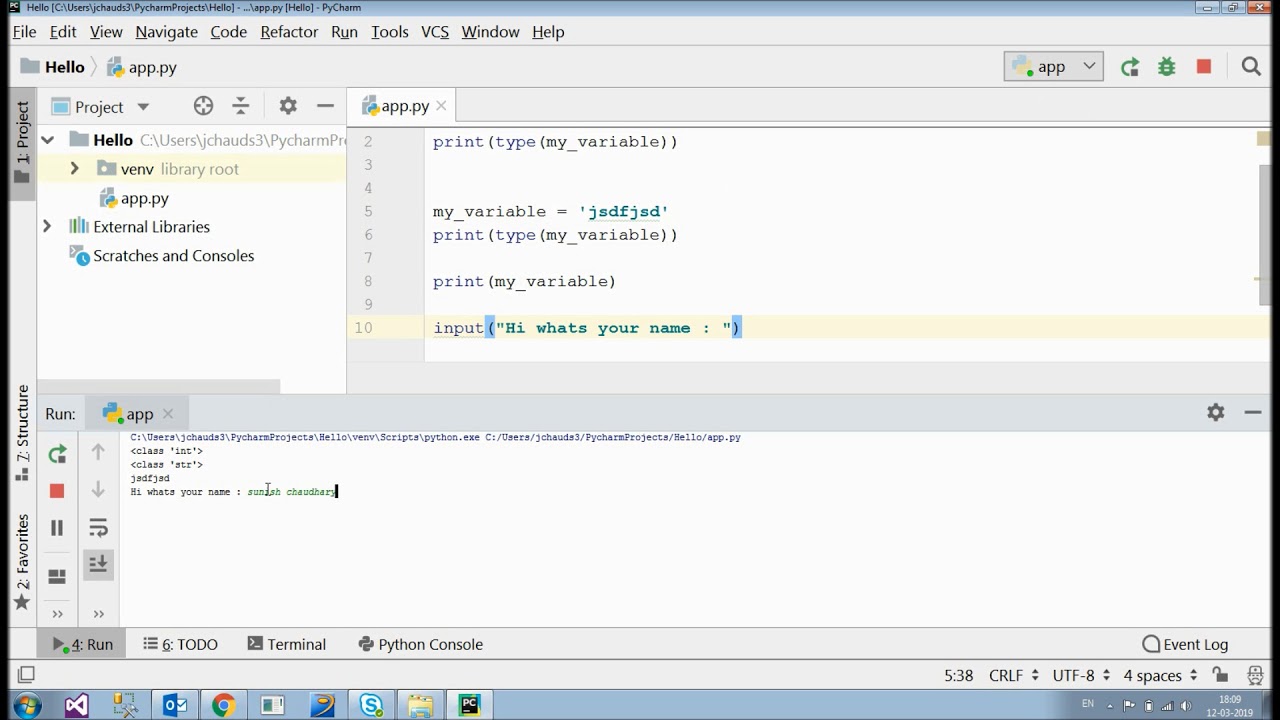Stop the running process with red square
The width and height of the screenshot is (1280, 720).
[57, 490]
